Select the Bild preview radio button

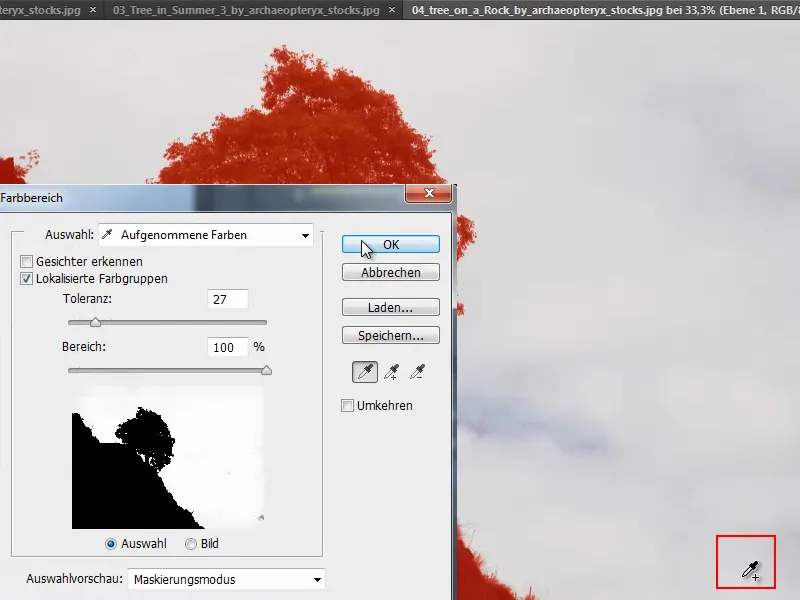(x=191, y=544)
